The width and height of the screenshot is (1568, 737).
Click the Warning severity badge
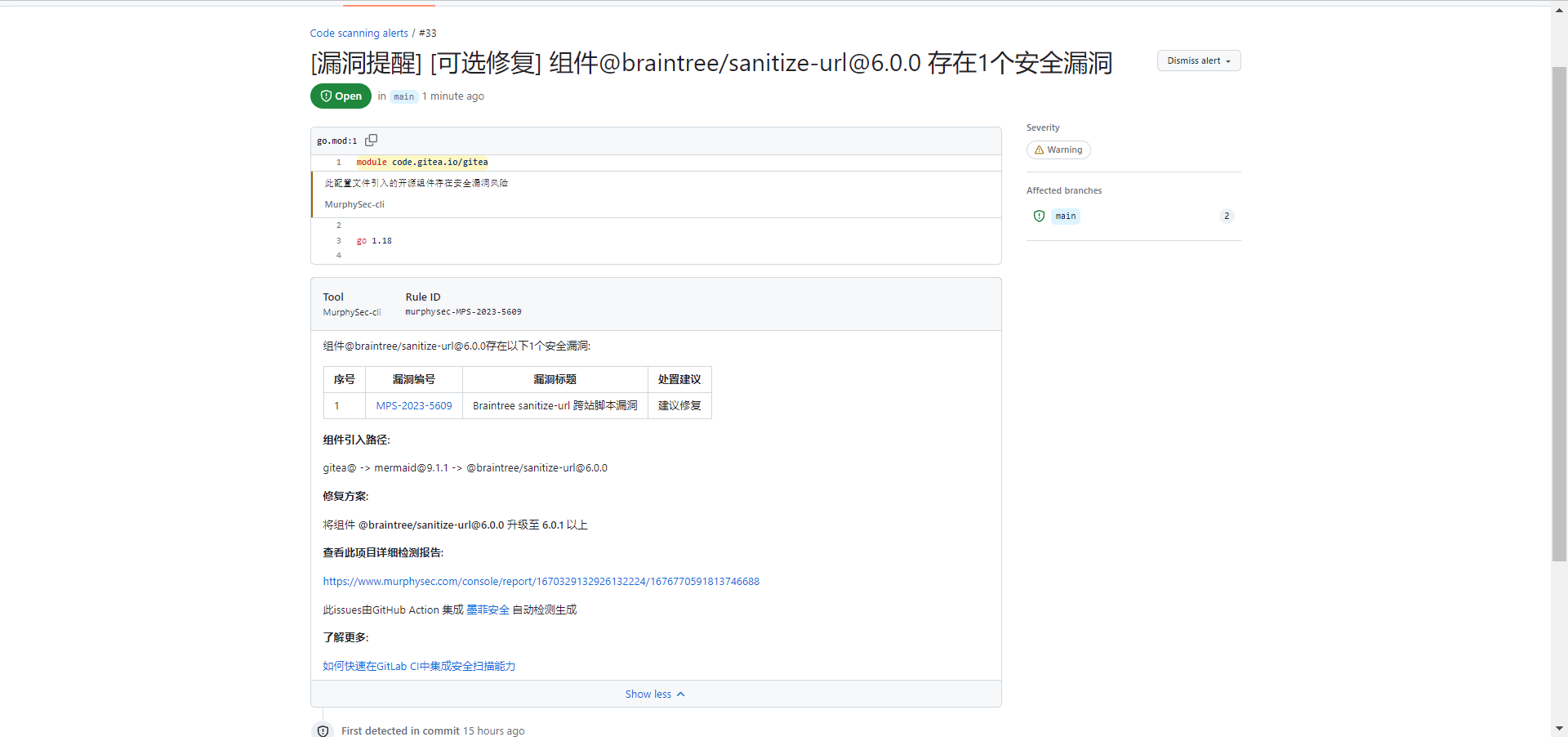[x=1058, y=150]
